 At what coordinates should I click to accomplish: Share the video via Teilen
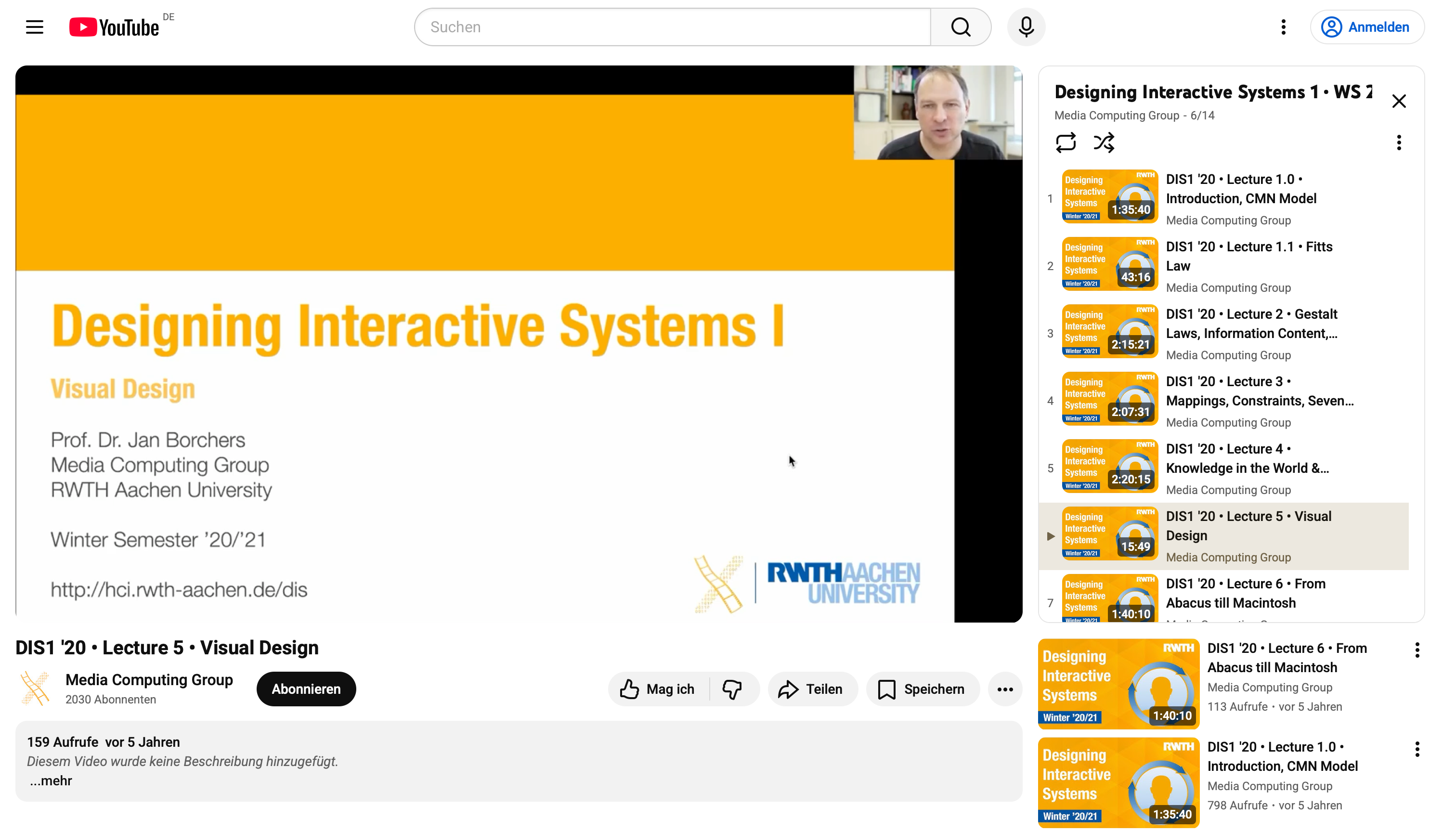coord(811,689)
